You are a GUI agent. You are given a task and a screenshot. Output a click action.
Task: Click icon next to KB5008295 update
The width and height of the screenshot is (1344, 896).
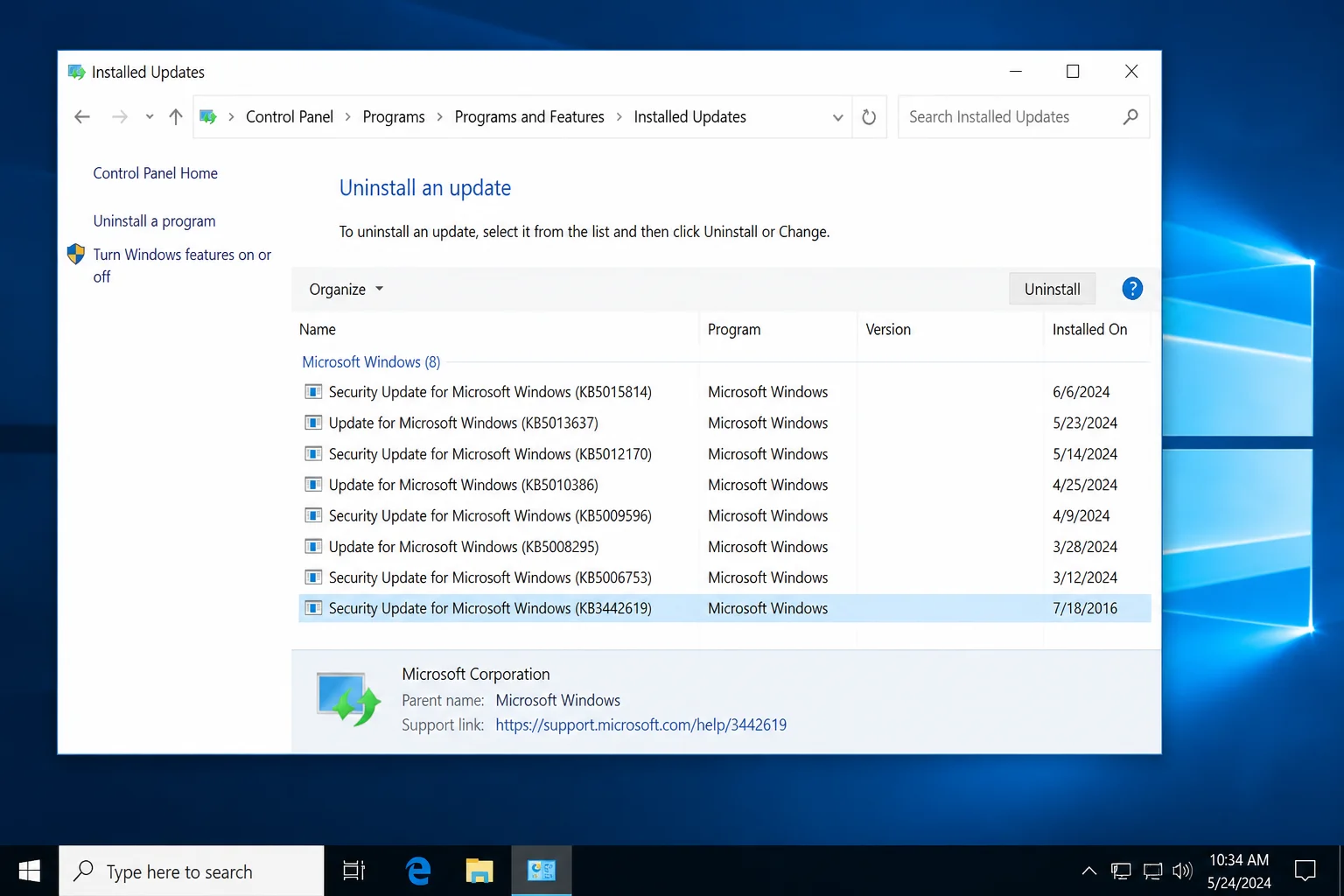click(313, 546)
